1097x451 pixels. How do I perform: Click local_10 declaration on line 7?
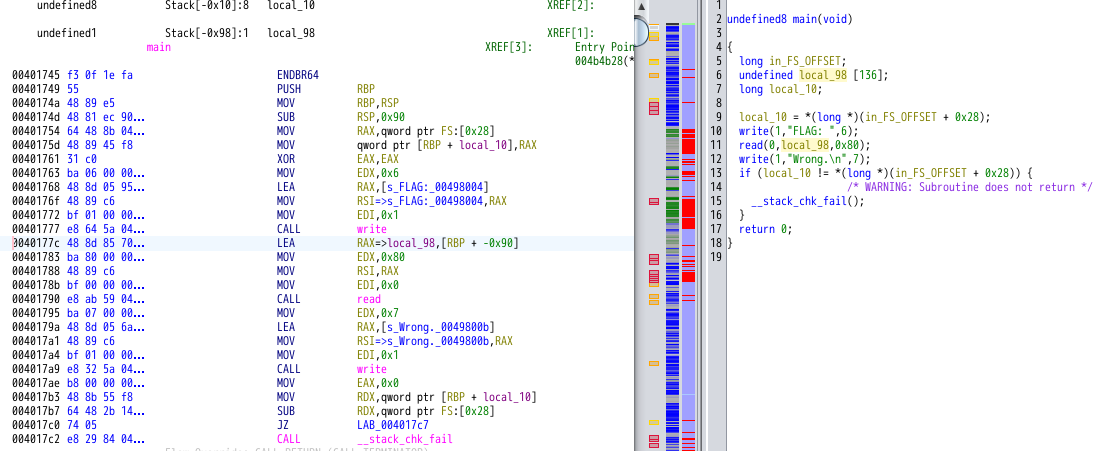tap(795, 89)
